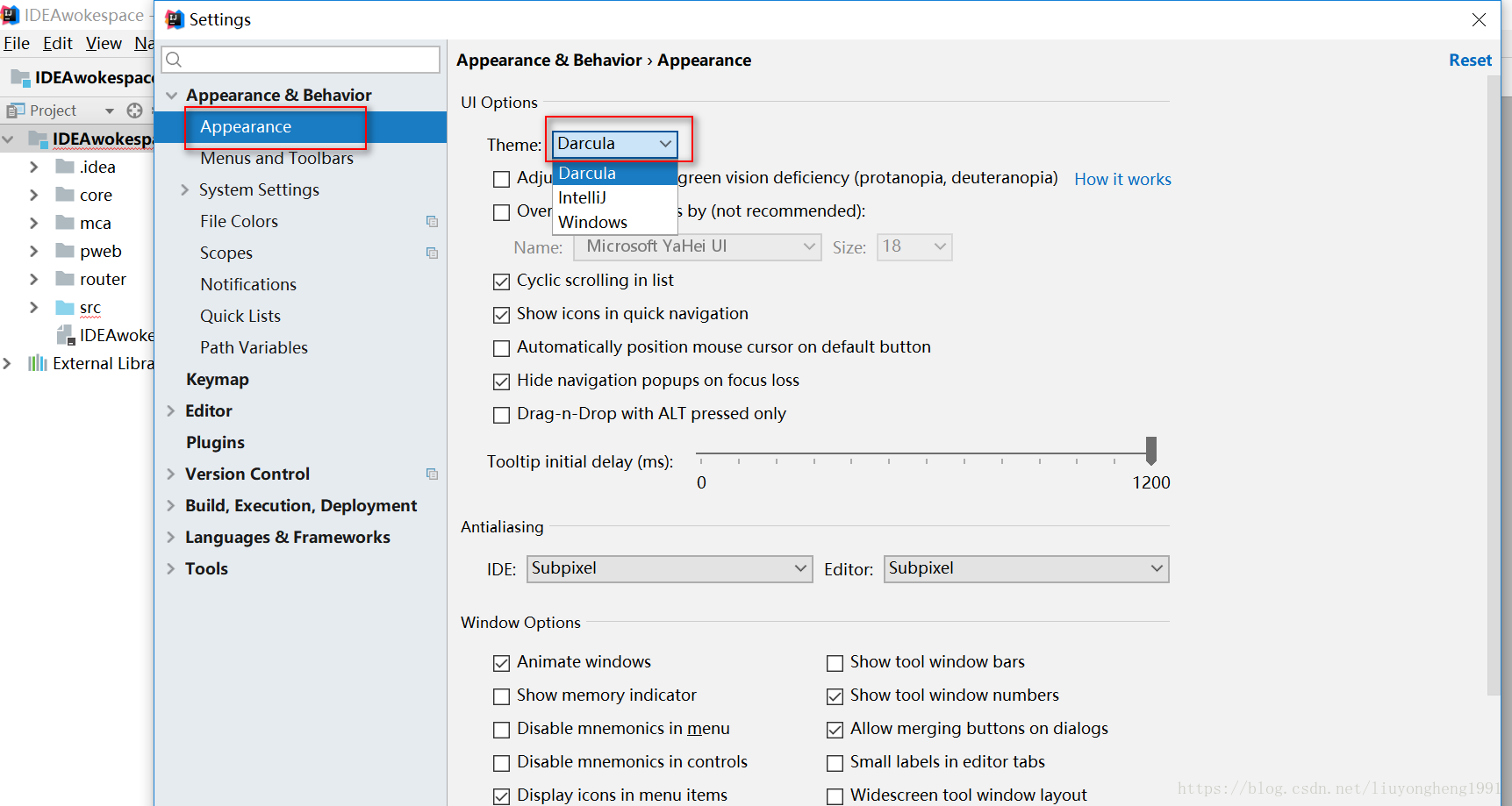This screenshot has width=1512, height=806.
Task: Click the Reset link
Action: pyautogui.click(x=1470, y=60)
